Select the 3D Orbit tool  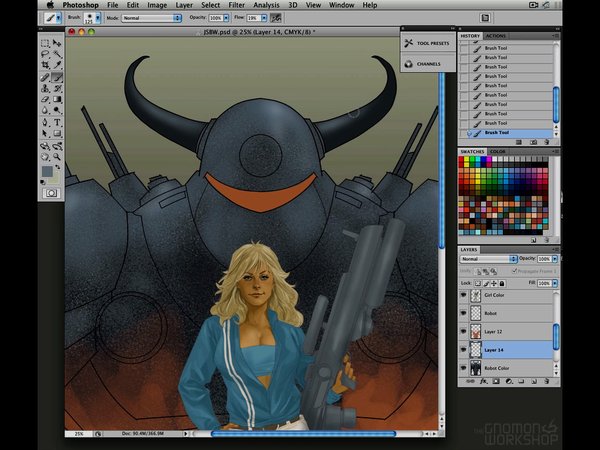point(57,146)
